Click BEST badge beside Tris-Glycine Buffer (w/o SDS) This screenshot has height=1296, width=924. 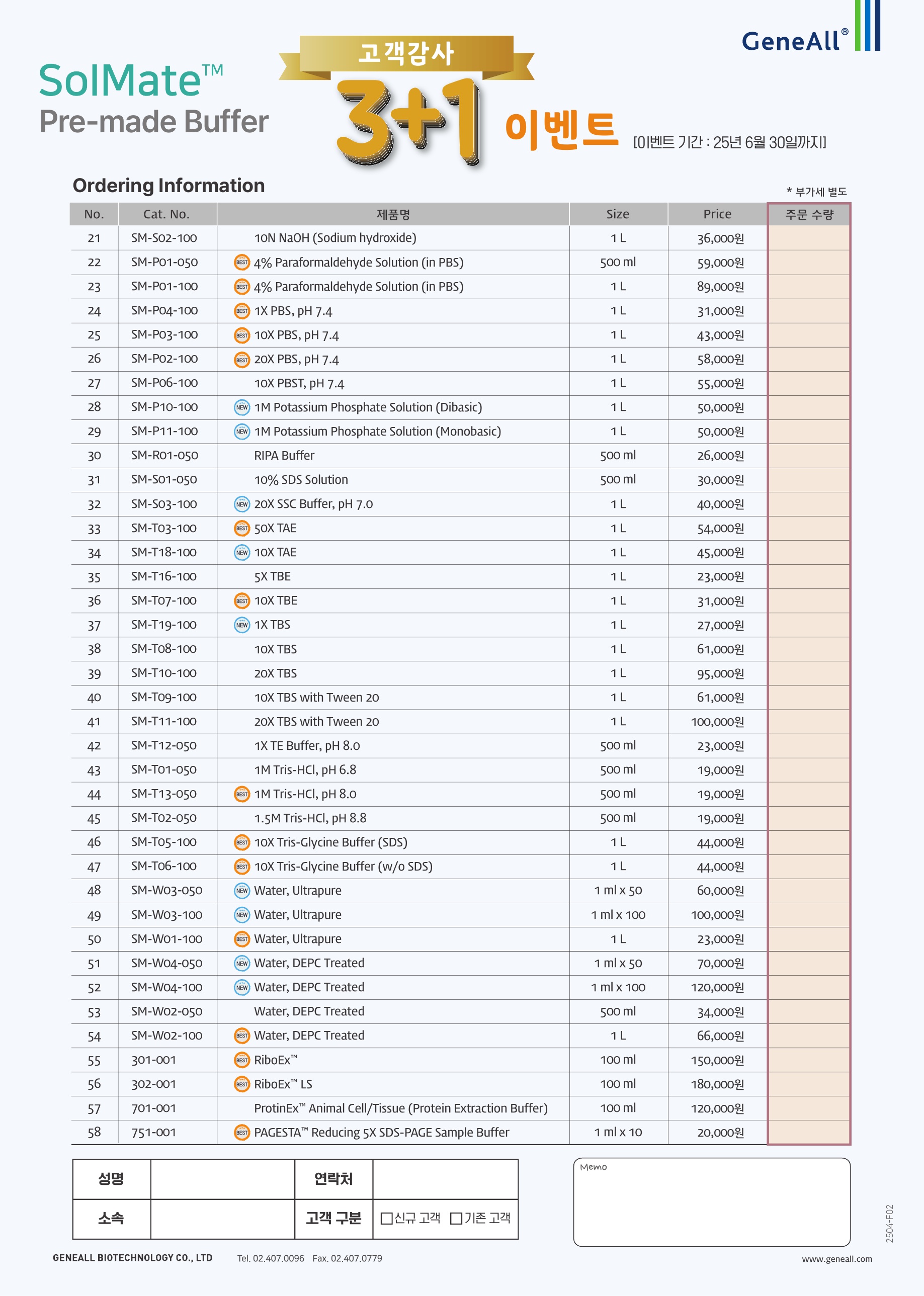click(242, 867)
